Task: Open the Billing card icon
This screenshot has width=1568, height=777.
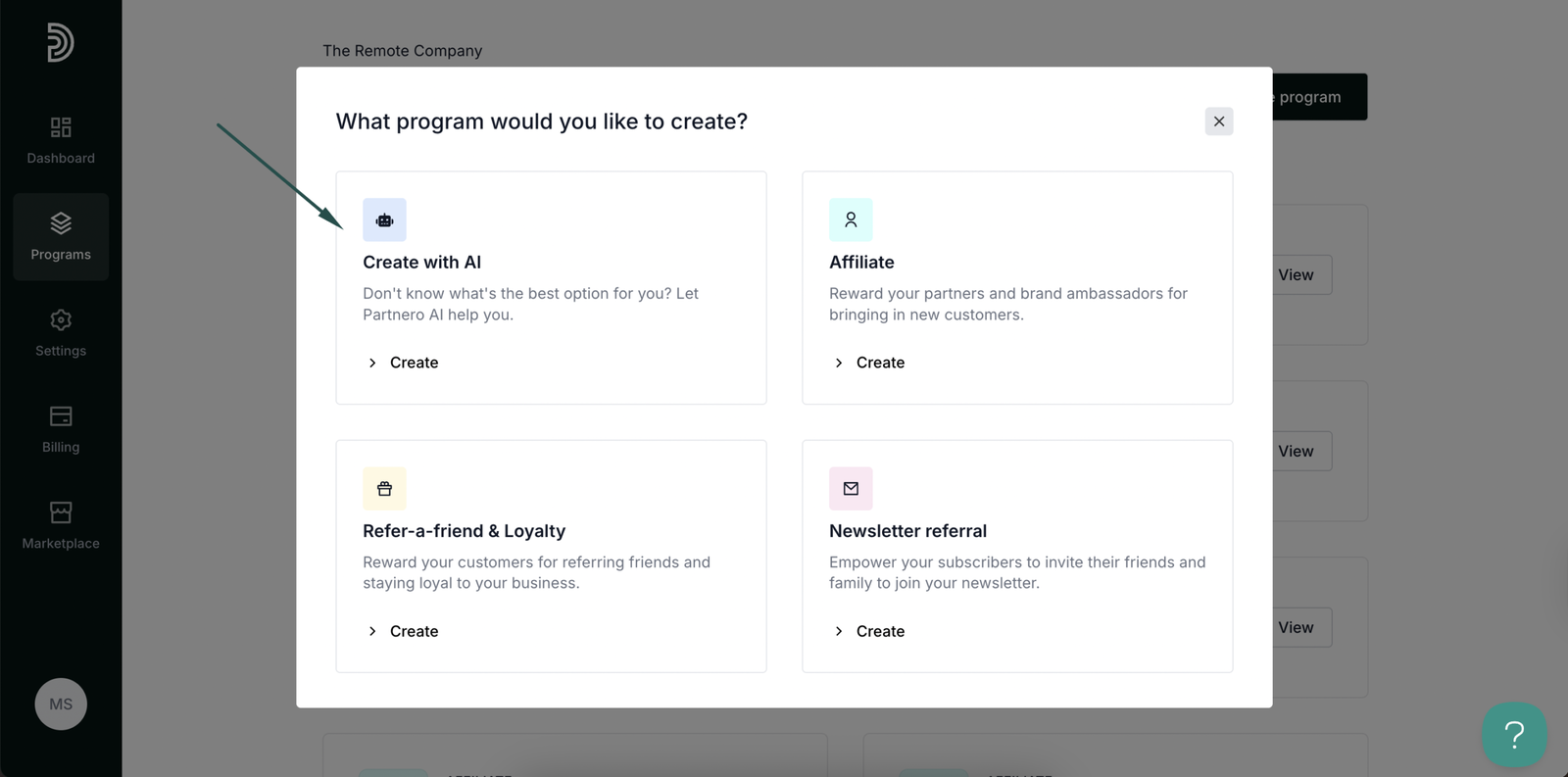Action: (x=61, y=416)
